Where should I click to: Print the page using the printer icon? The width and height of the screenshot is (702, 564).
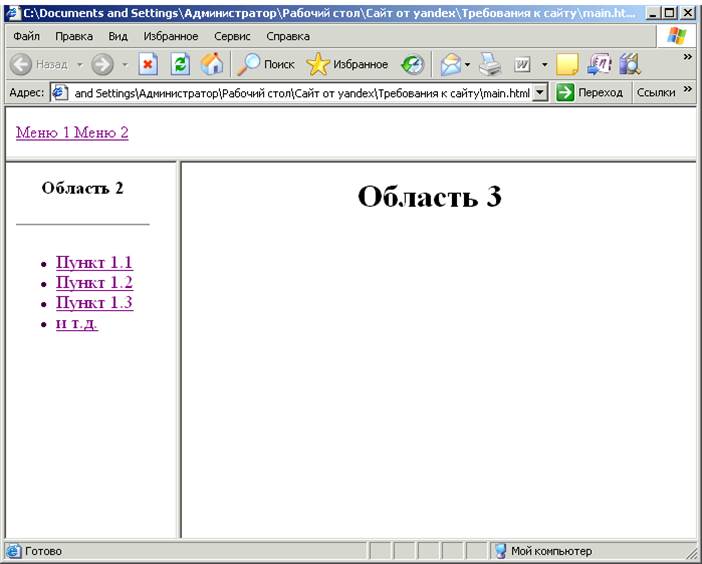point(488,64)
